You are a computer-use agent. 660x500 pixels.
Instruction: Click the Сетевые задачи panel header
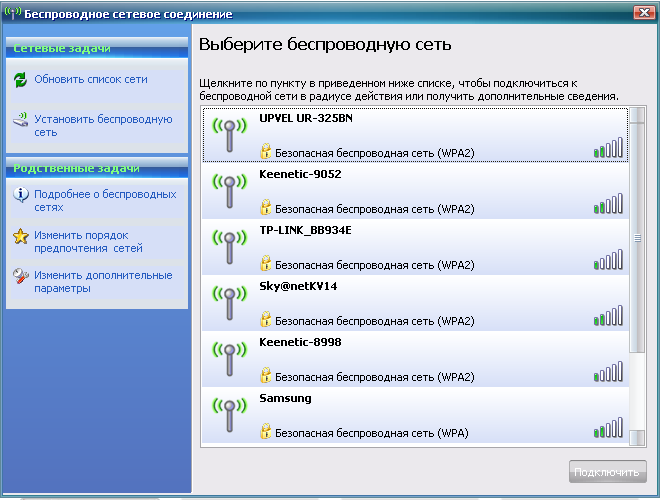point(97,48)
